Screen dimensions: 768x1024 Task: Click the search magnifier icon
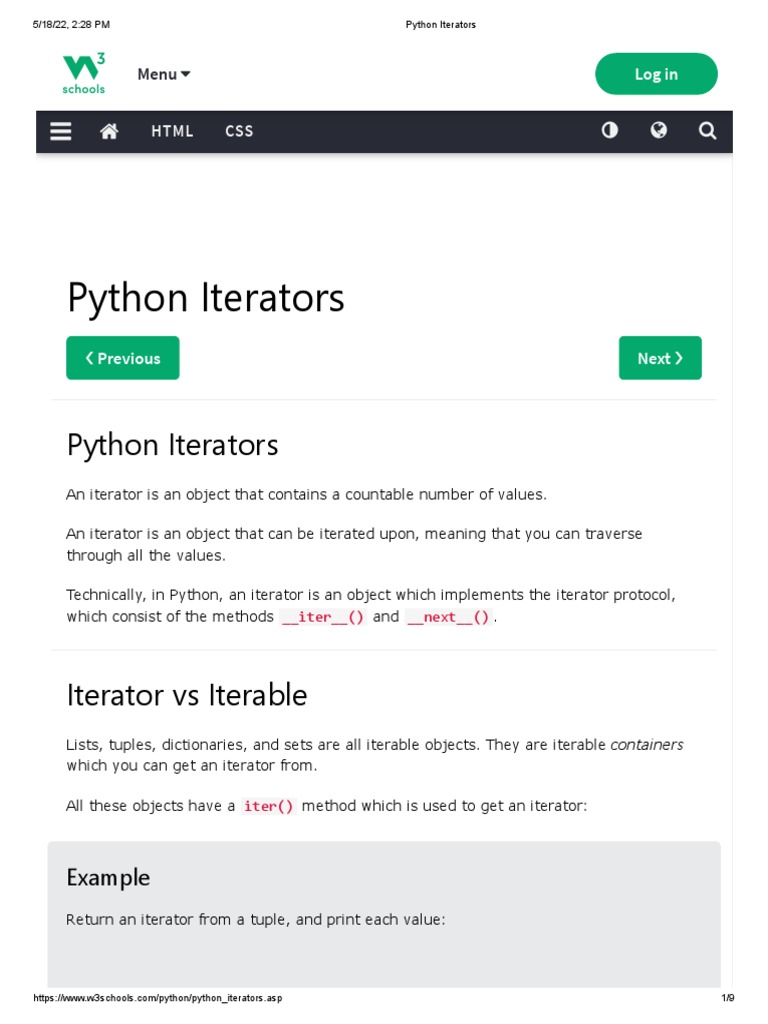(x=707, y=131)
